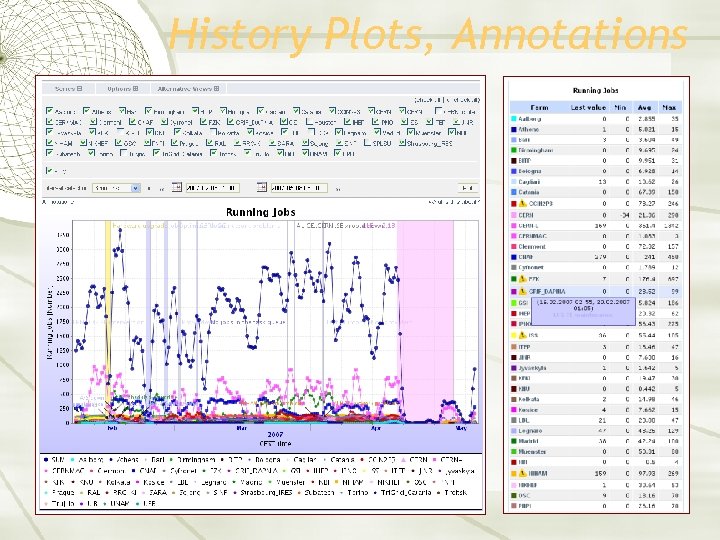The image size is (720, 540).
Task: Select the Muenster farm name in table
Action: (x=530, y=451)
